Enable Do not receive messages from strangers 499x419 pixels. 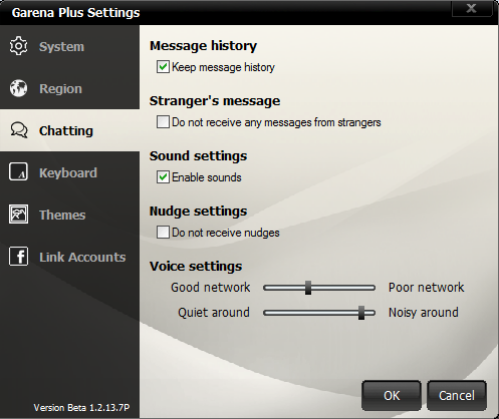click(x=163, y=122)
